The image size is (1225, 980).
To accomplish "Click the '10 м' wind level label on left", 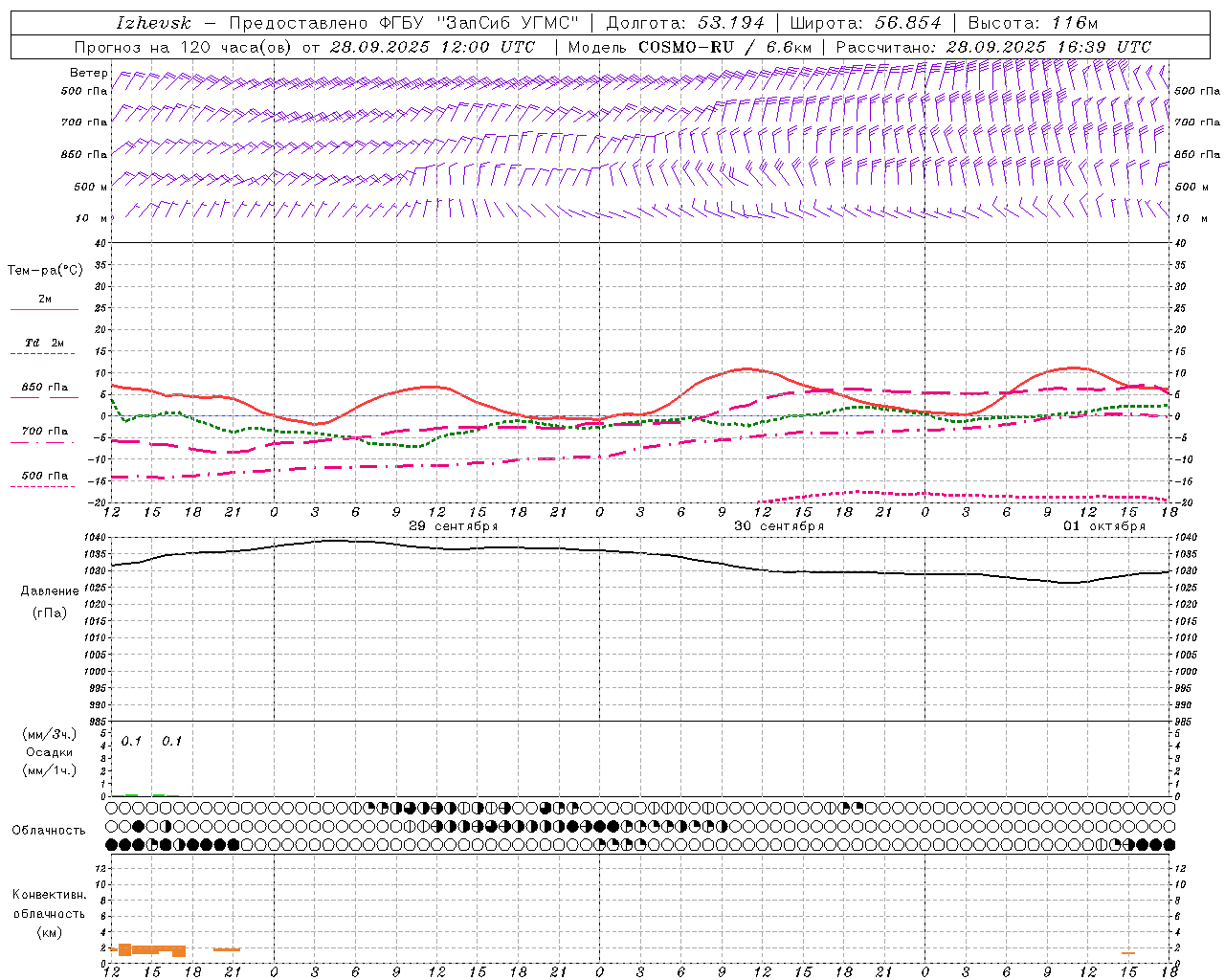I will 92,219.
